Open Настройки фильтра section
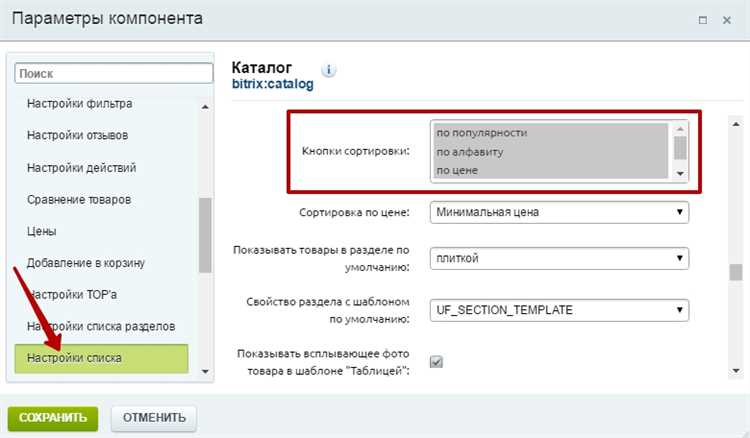 point(79,104)
